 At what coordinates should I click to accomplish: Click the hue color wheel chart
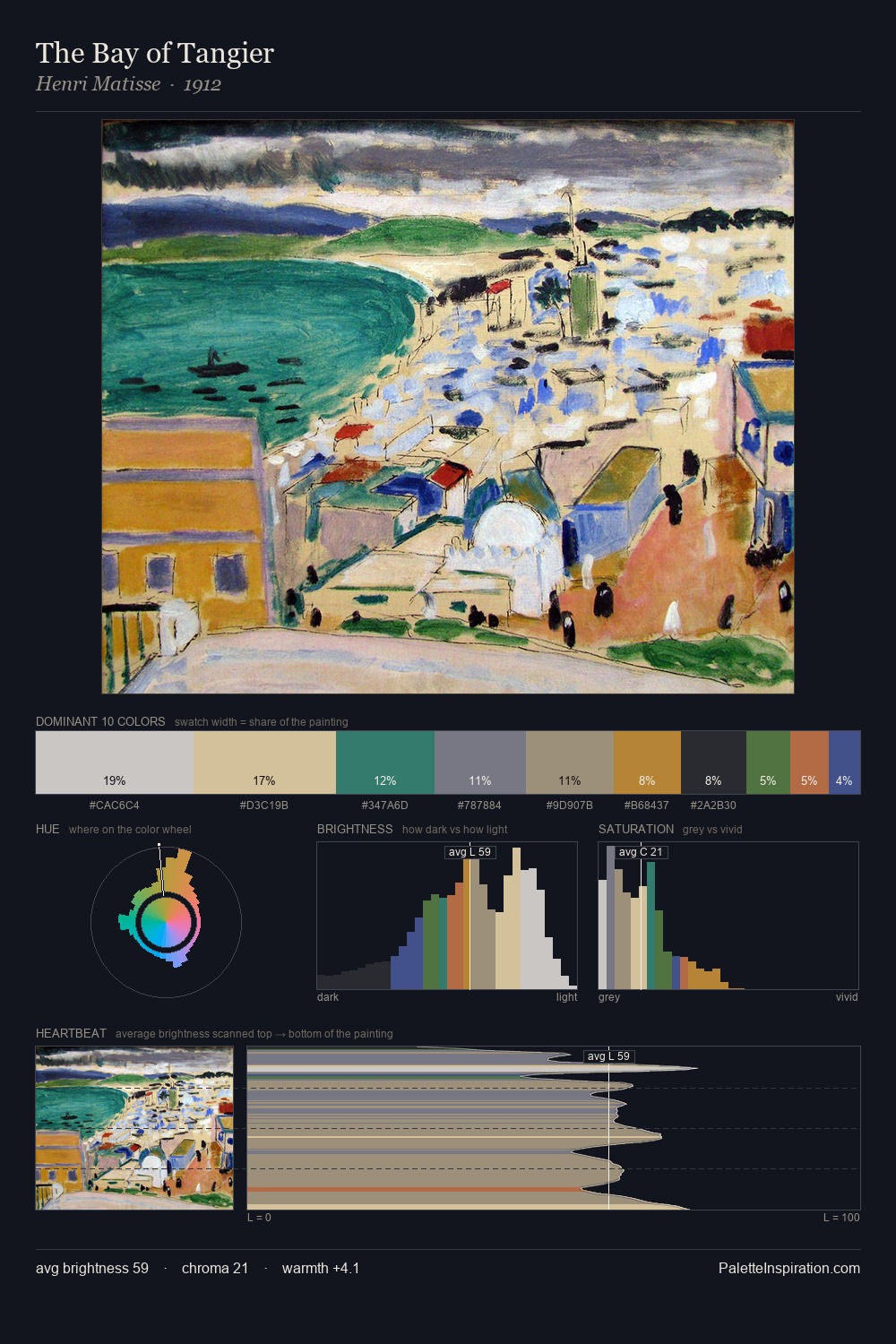click(x=166, y=922)
